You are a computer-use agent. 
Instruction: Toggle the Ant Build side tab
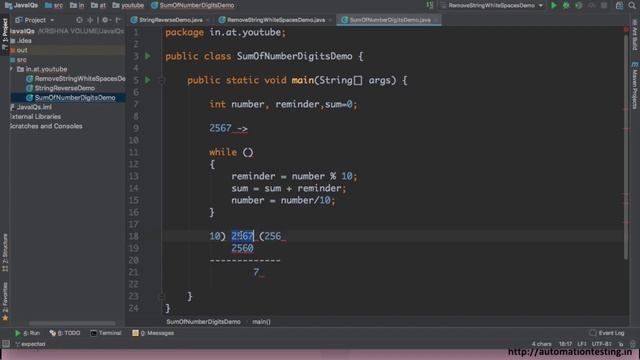(x=635, y=35)
